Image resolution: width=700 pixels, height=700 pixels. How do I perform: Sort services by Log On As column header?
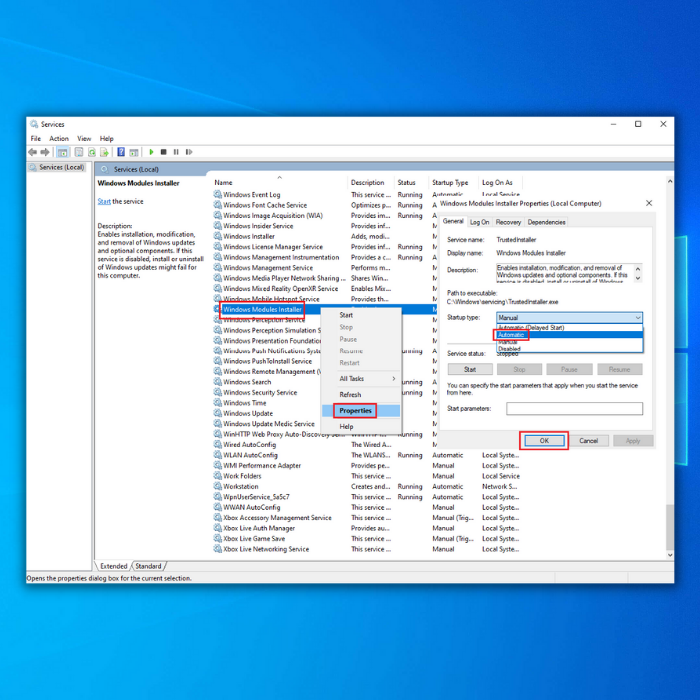click(500, 183)
